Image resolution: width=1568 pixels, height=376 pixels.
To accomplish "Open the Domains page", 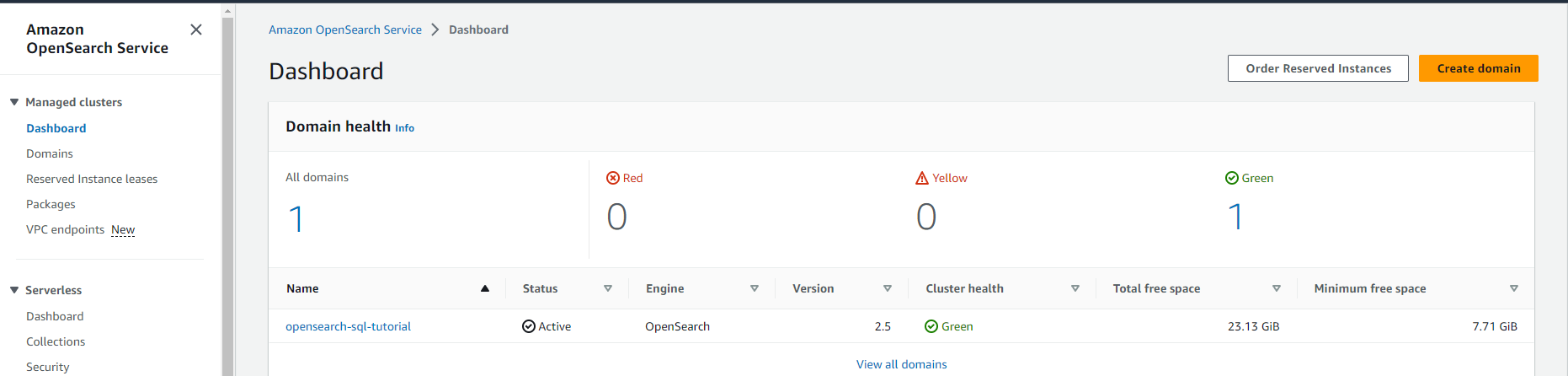I will [50, 153].
